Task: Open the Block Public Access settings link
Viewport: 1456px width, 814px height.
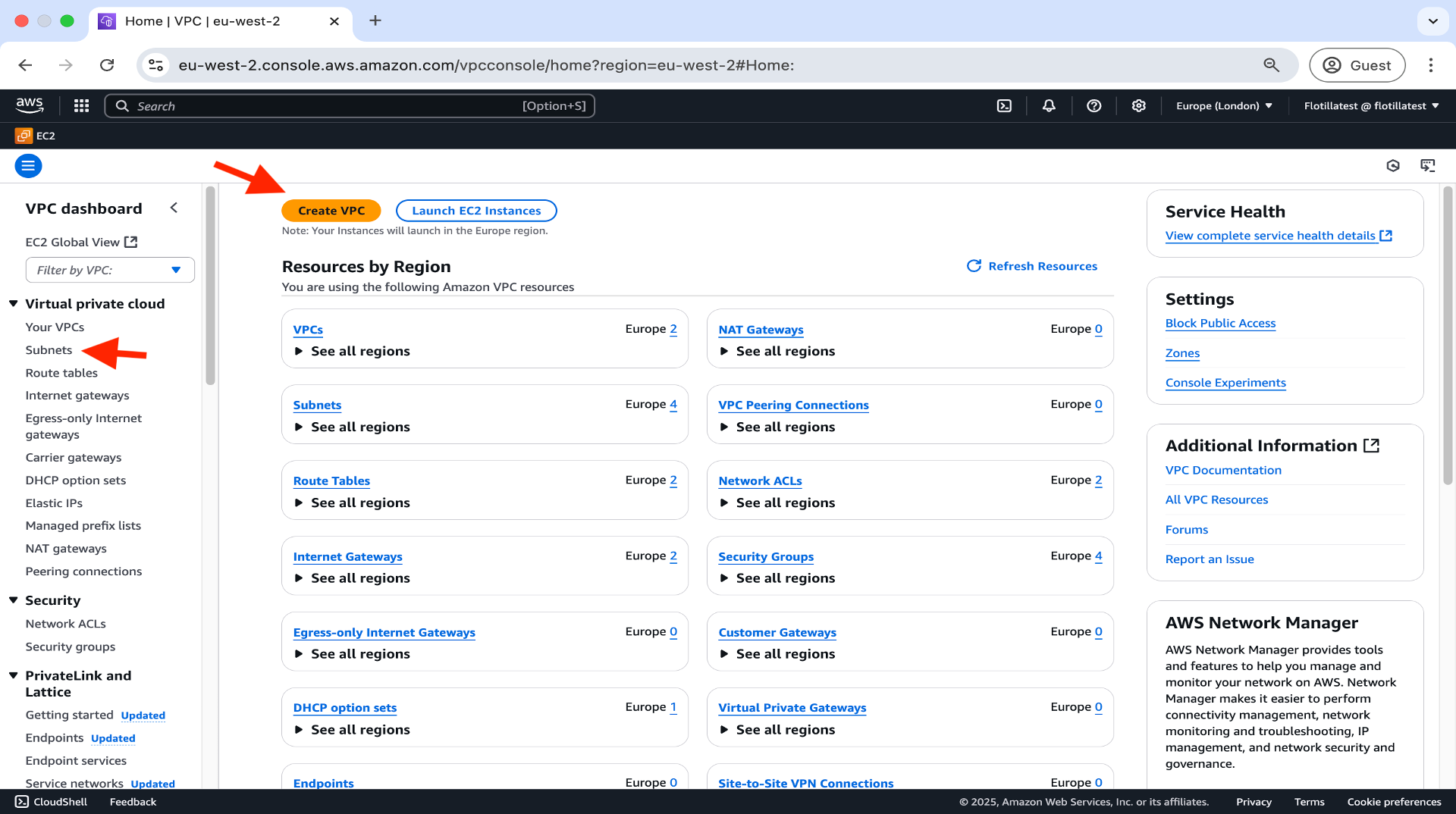Action: pos(1219,324)
